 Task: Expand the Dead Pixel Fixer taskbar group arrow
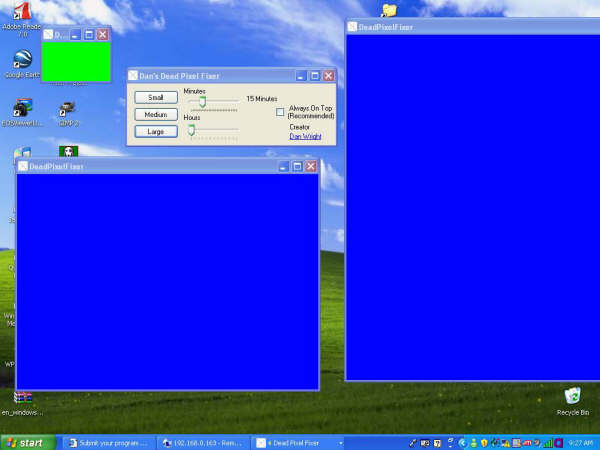pos(340,443)
